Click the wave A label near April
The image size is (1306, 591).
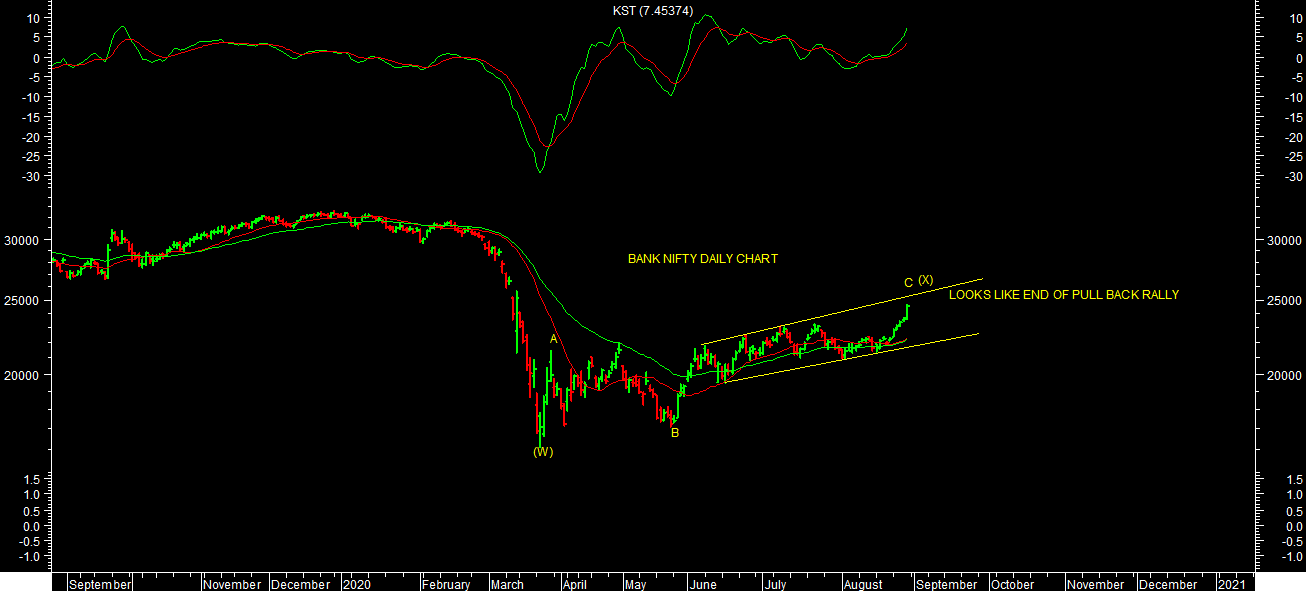pos(553,339)
